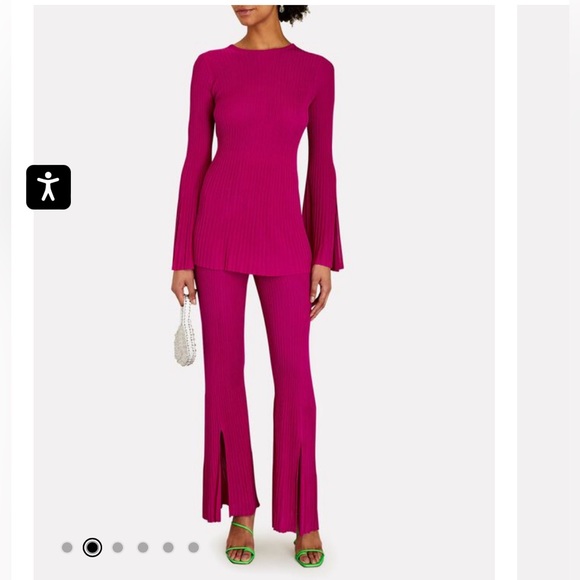Jump to the third carousel image dot
580x580 pixels.
[x=118, y=547]
